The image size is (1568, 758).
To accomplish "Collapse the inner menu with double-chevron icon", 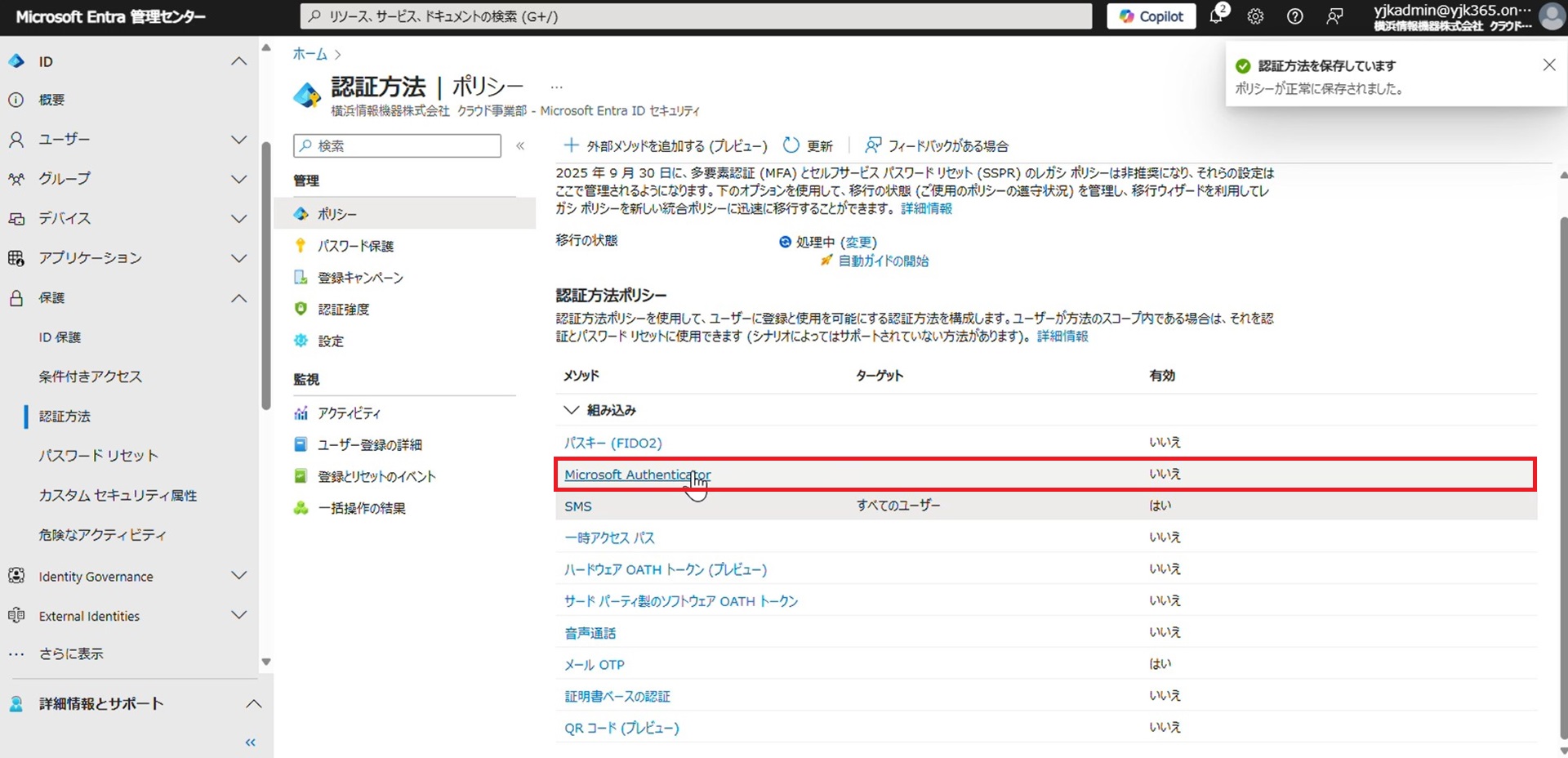I will (x=520, y=145).
